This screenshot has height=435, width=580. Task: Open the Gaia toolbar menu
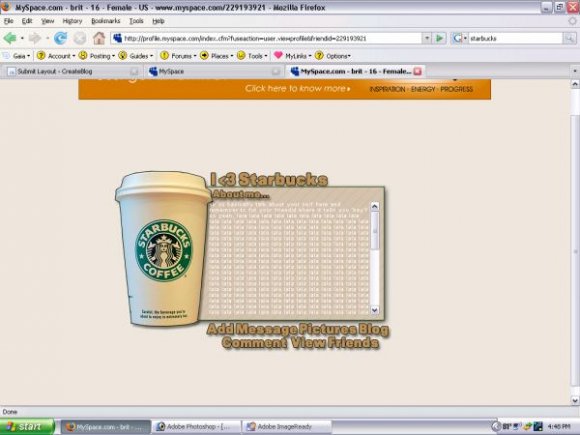click(17, 56)
